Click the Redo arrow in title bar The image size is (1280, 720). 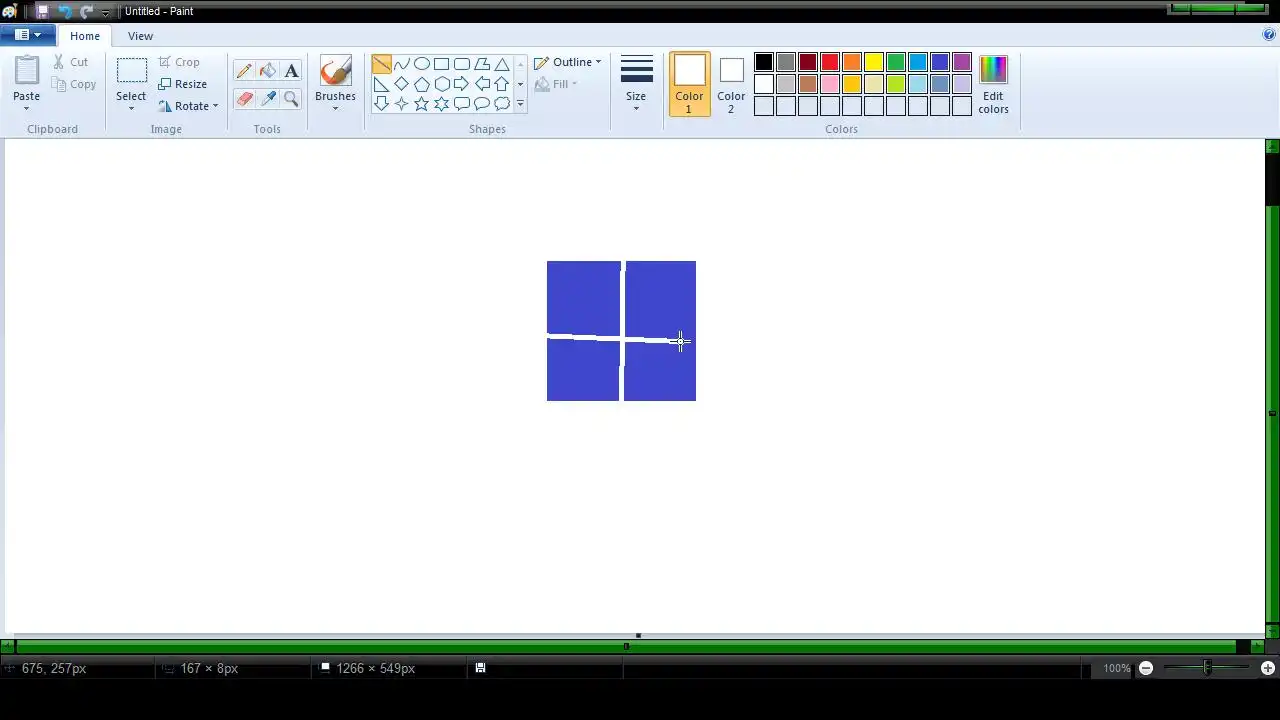coord(86,11)
